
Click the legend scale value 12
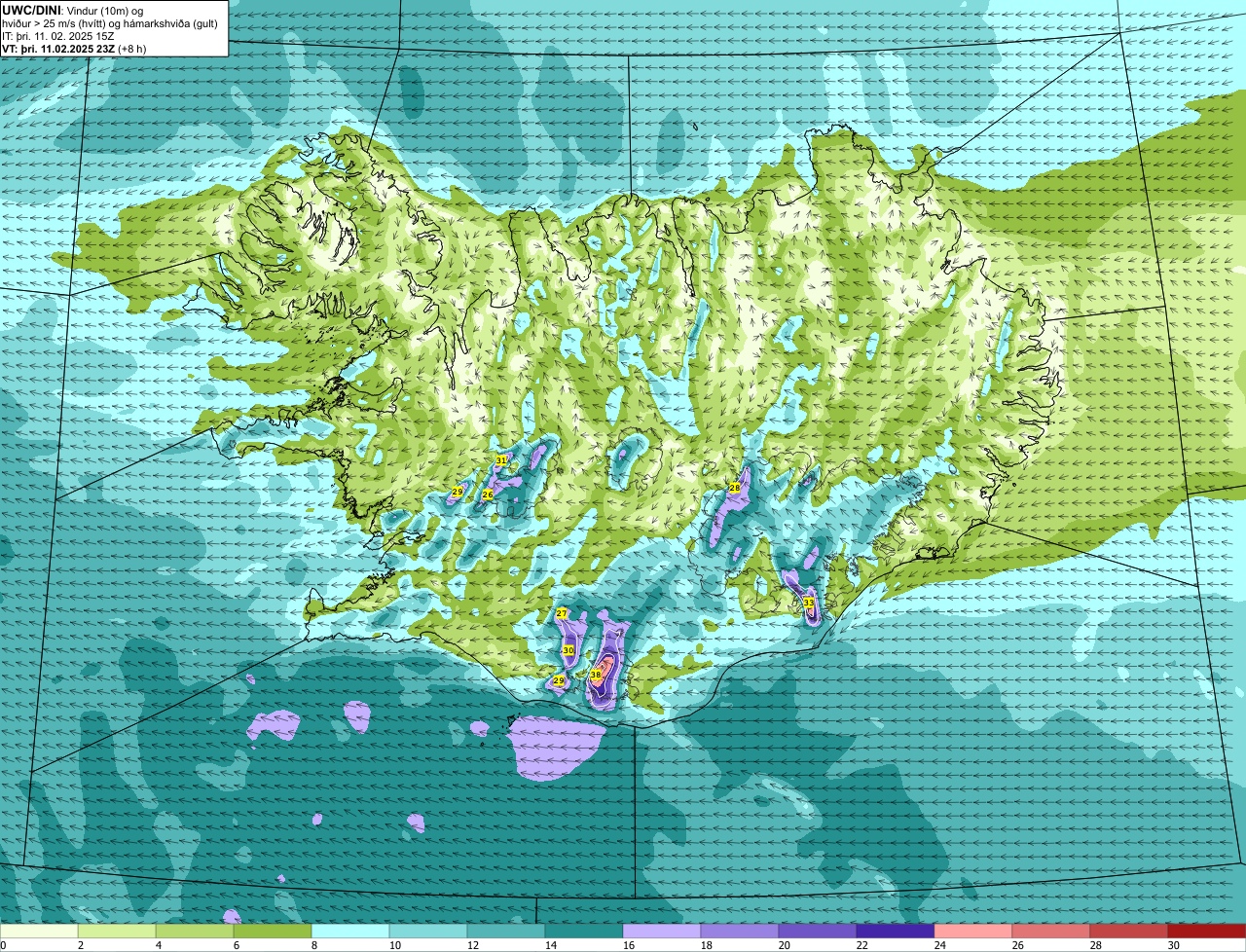(x=472, y=945)
